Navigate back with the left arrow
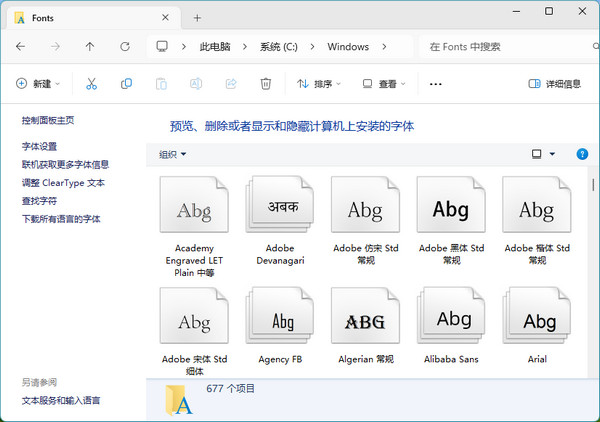The height and width of the screenshot is (422, 600). tap(21, 47)
